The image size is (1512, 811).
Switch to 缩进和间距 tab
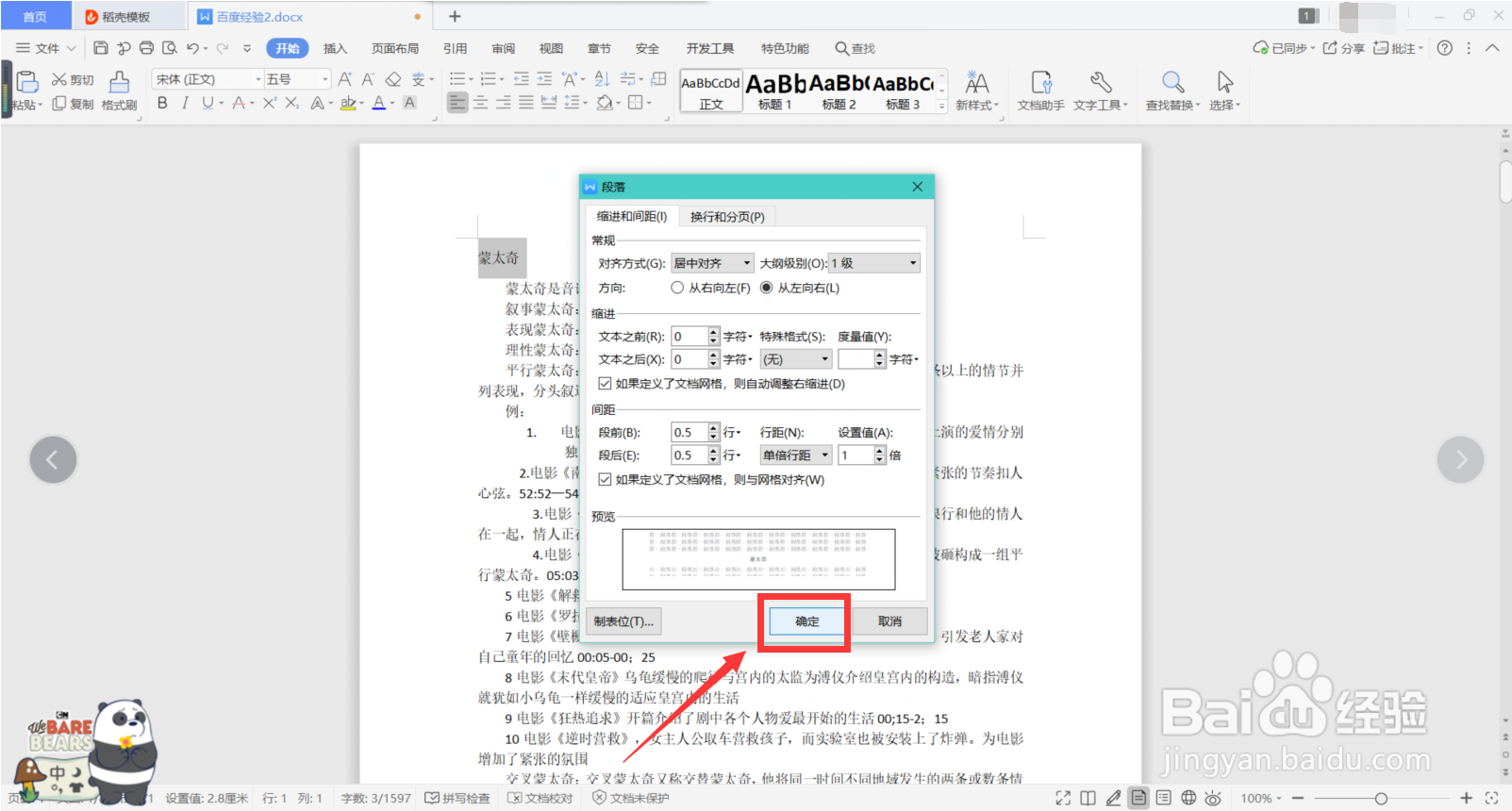pos(632,217)
